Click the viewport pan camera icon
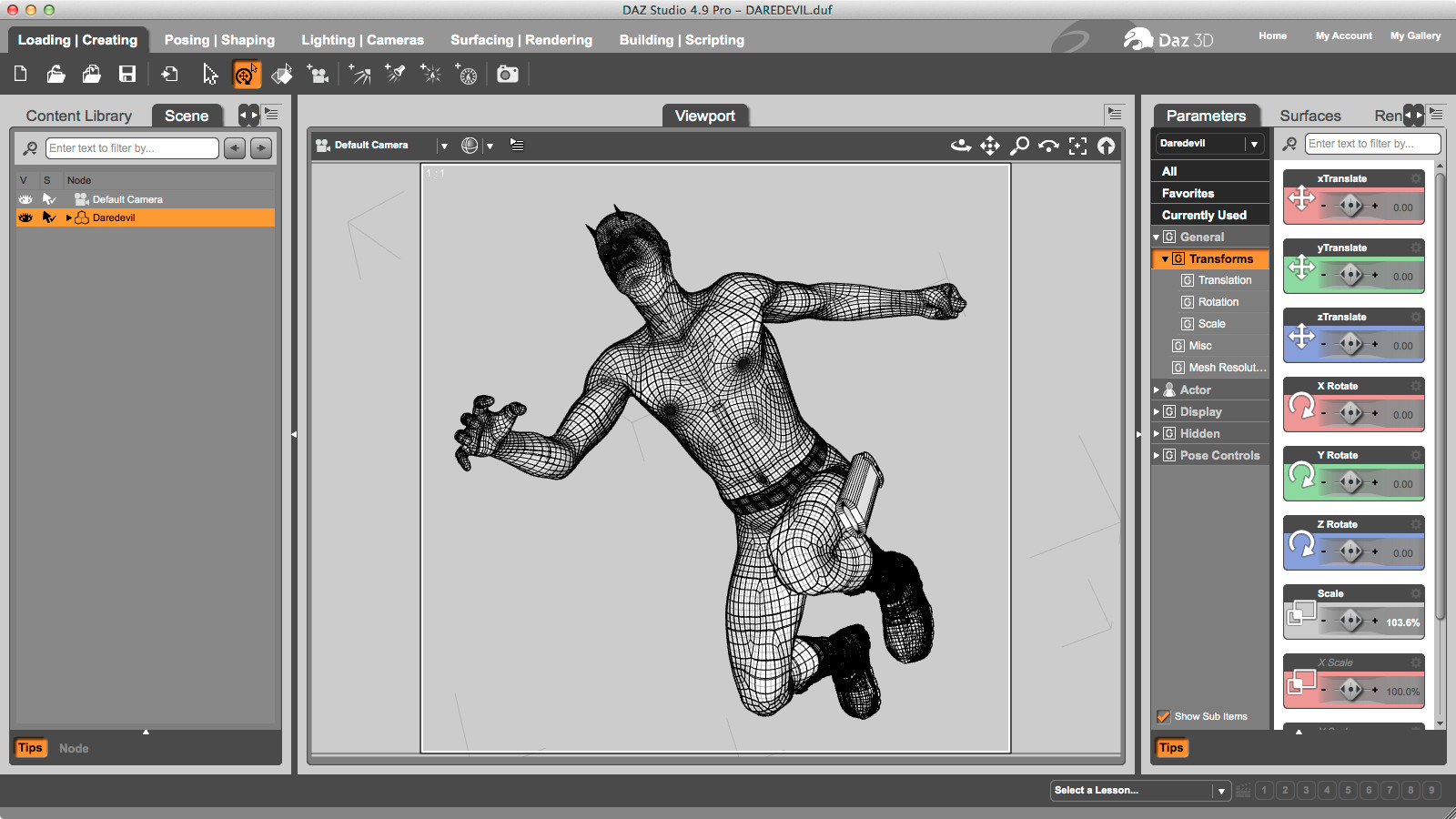This screenshot has width=1456, height=819. point(990,145)
